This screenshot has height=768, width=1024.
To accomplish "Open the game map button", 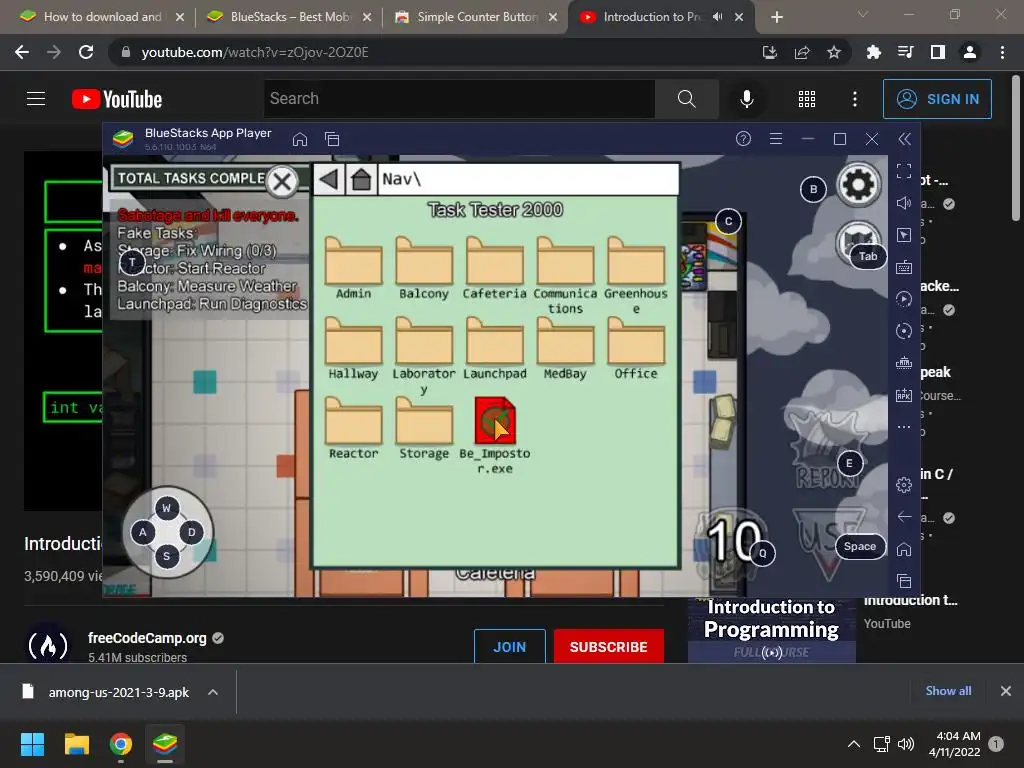I will pyautogui.click(x=858, y=242).
